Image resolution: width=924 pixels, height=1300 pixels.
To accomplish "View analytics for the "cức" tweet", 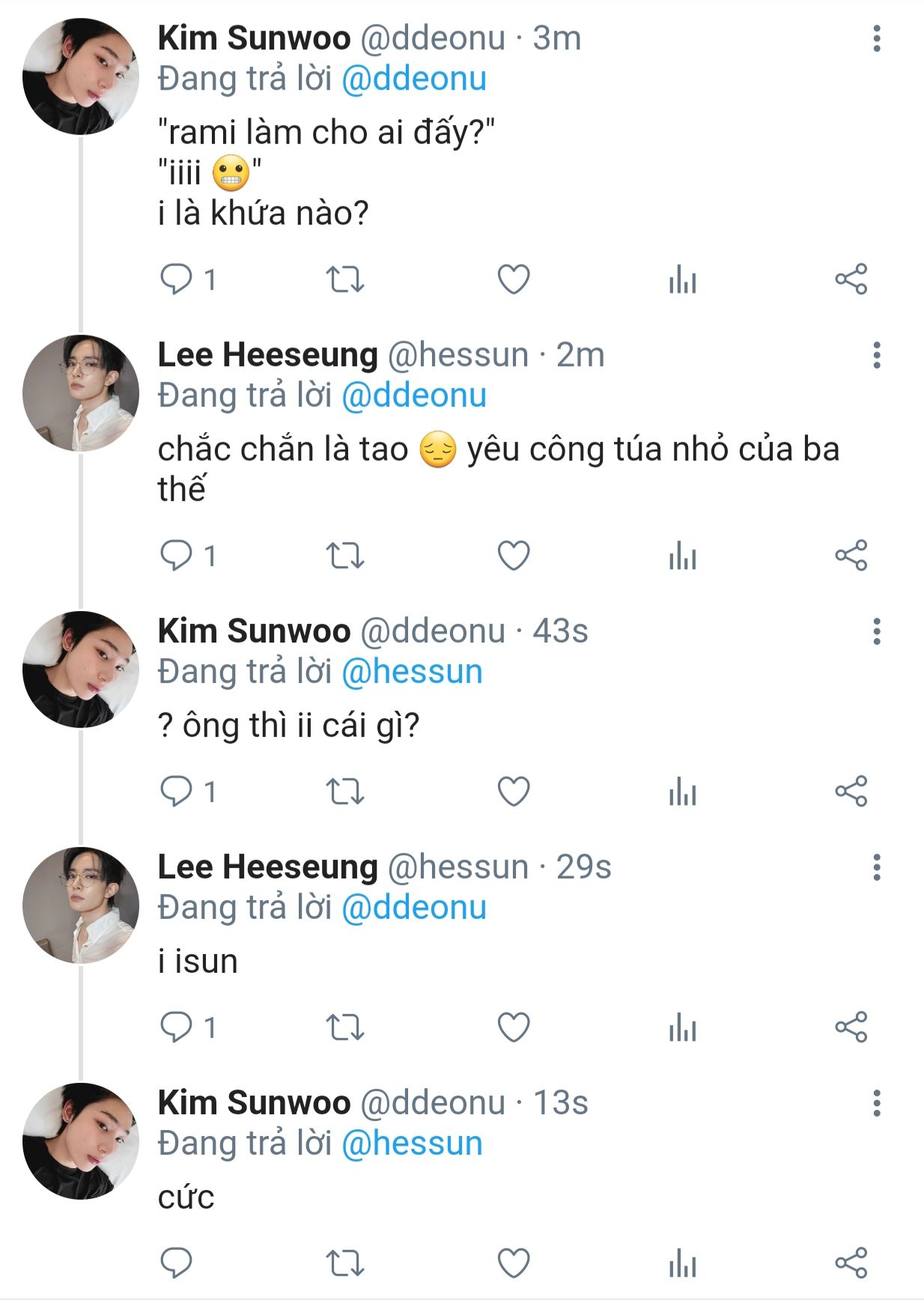I will point(682,1263).
